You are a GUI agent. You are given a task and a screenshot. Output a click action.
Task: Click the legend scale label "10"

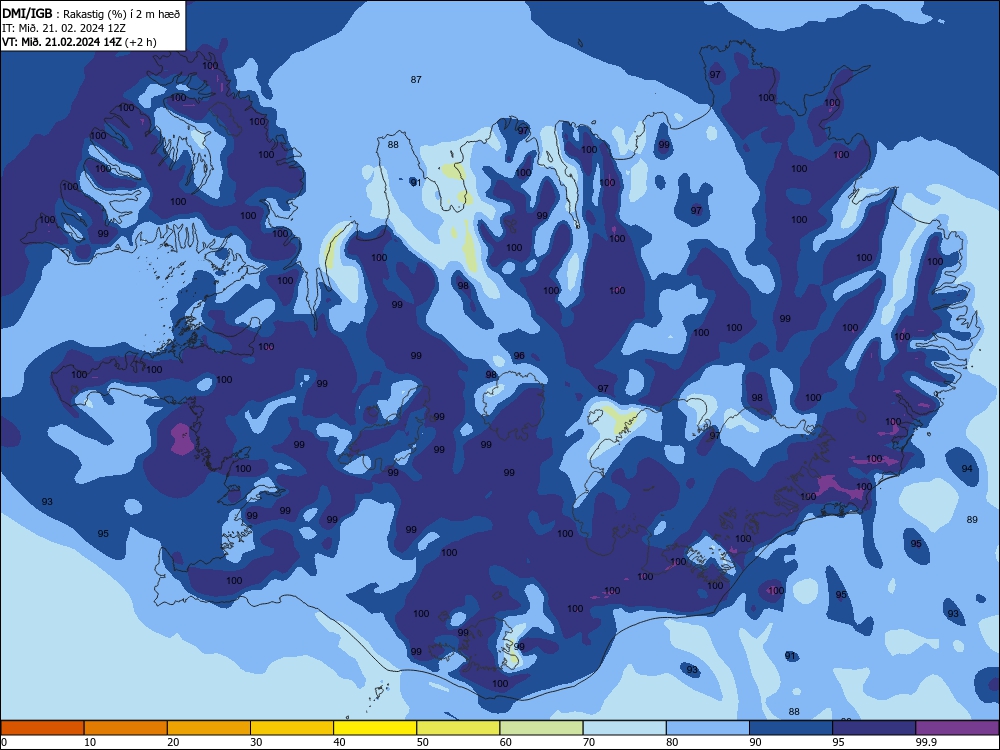tap(90, 742)
